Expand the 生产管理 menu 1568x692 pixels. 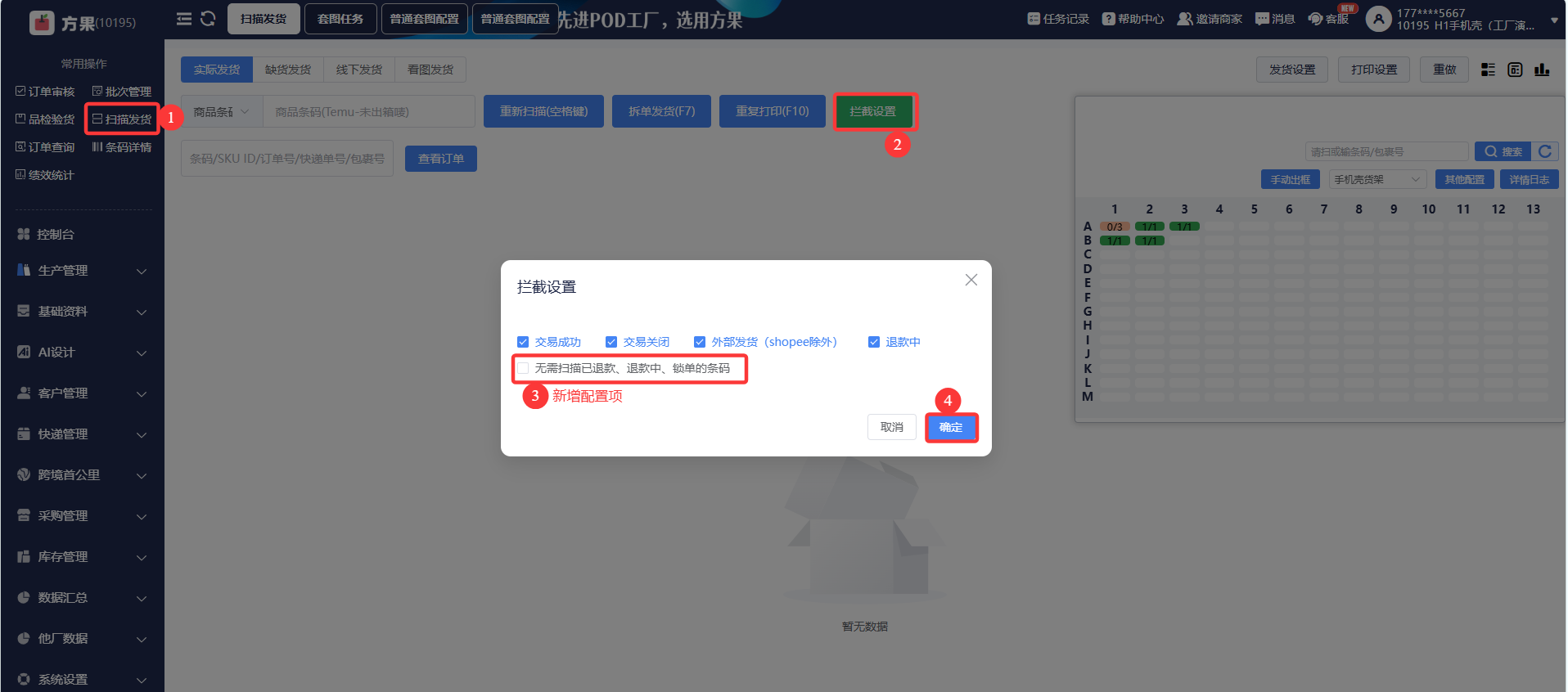[x=82, y=271]
